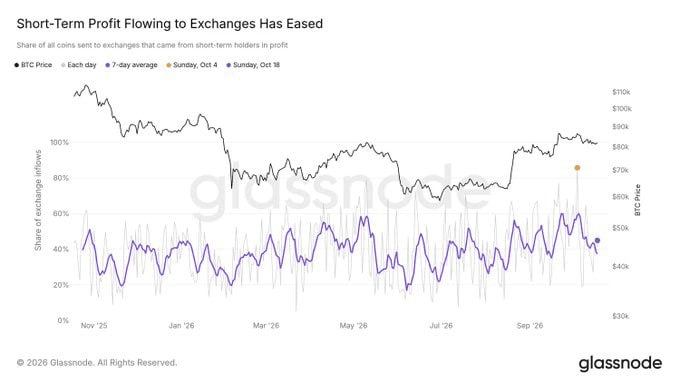Click the orange Oct 4 data point
Image resolution: width=680 pixels, height=383 pixels.
tap(577, 168)
